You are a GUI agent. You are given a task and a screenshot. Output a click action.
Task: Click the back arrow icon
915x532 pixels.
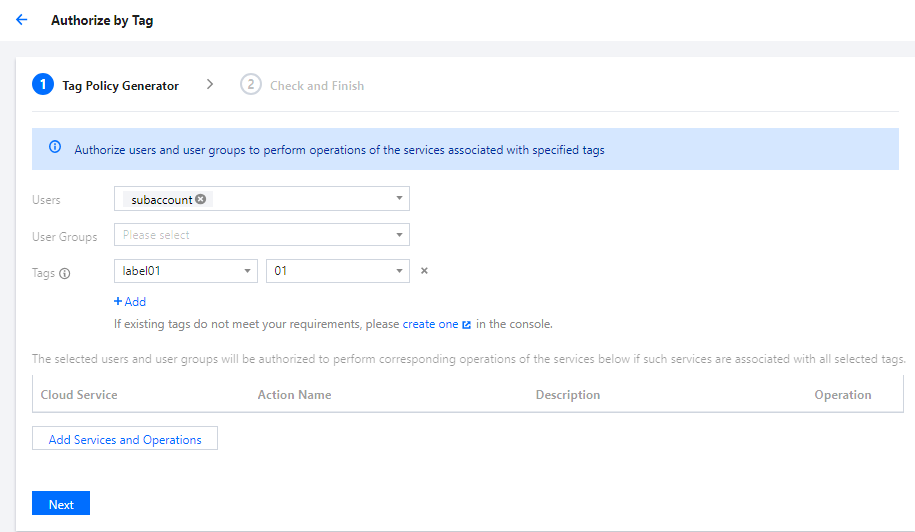[22, 20]
